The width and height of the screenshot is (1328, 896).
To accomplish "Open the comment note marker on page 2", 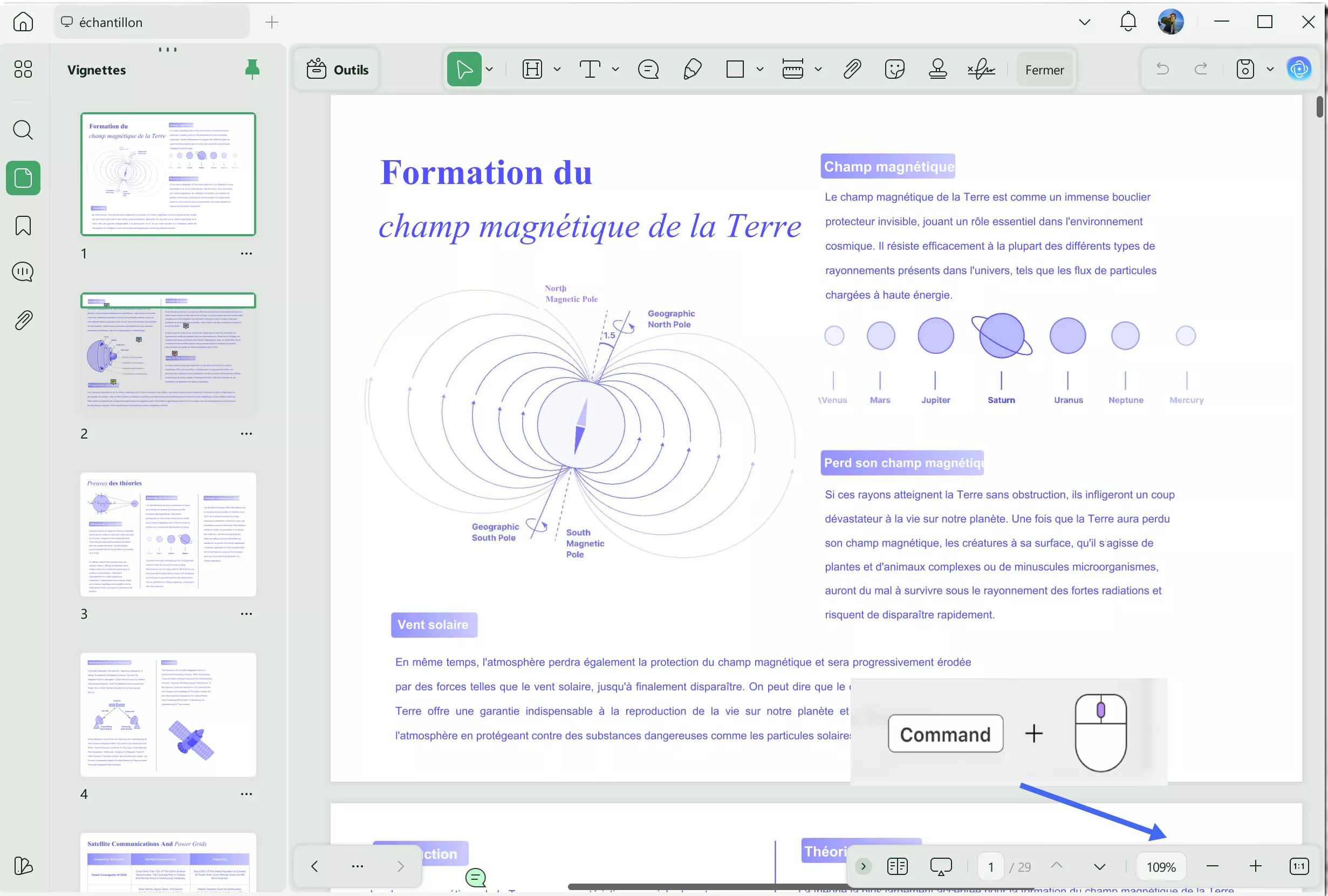I will 475,878.
